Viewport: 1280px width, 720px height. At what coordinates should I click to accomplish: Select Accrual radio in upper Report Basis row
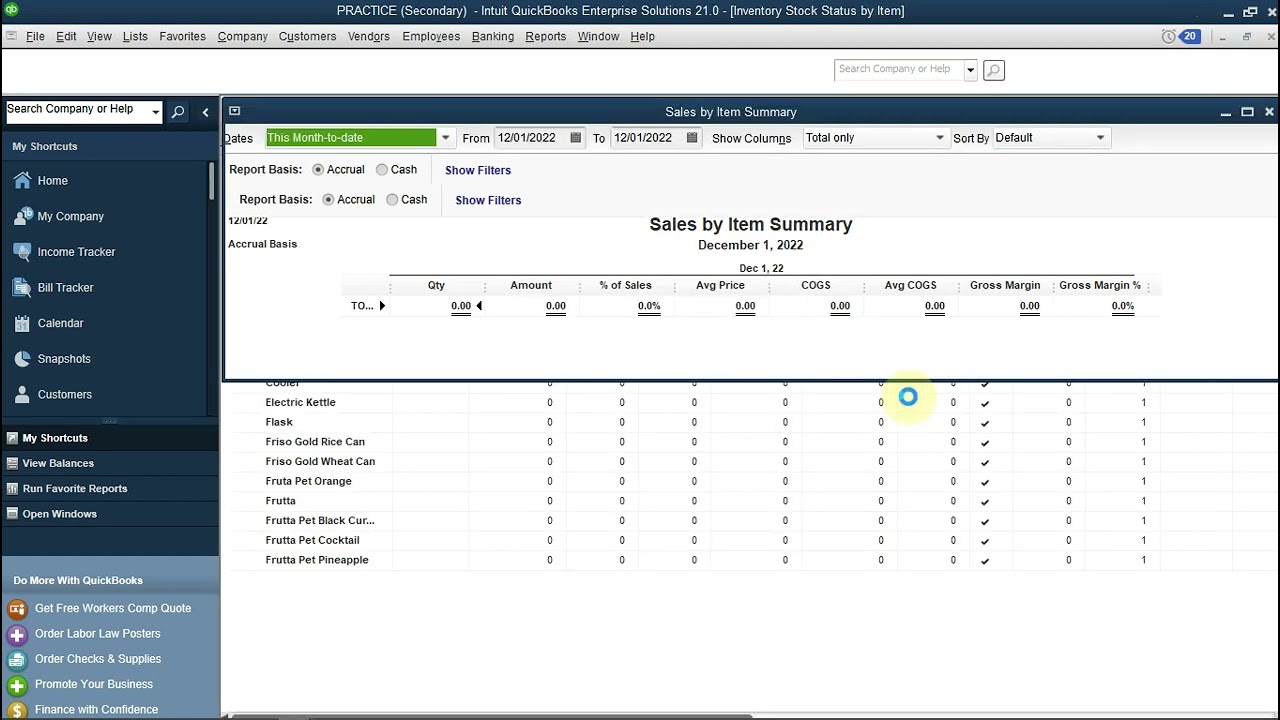click(318, 170)
